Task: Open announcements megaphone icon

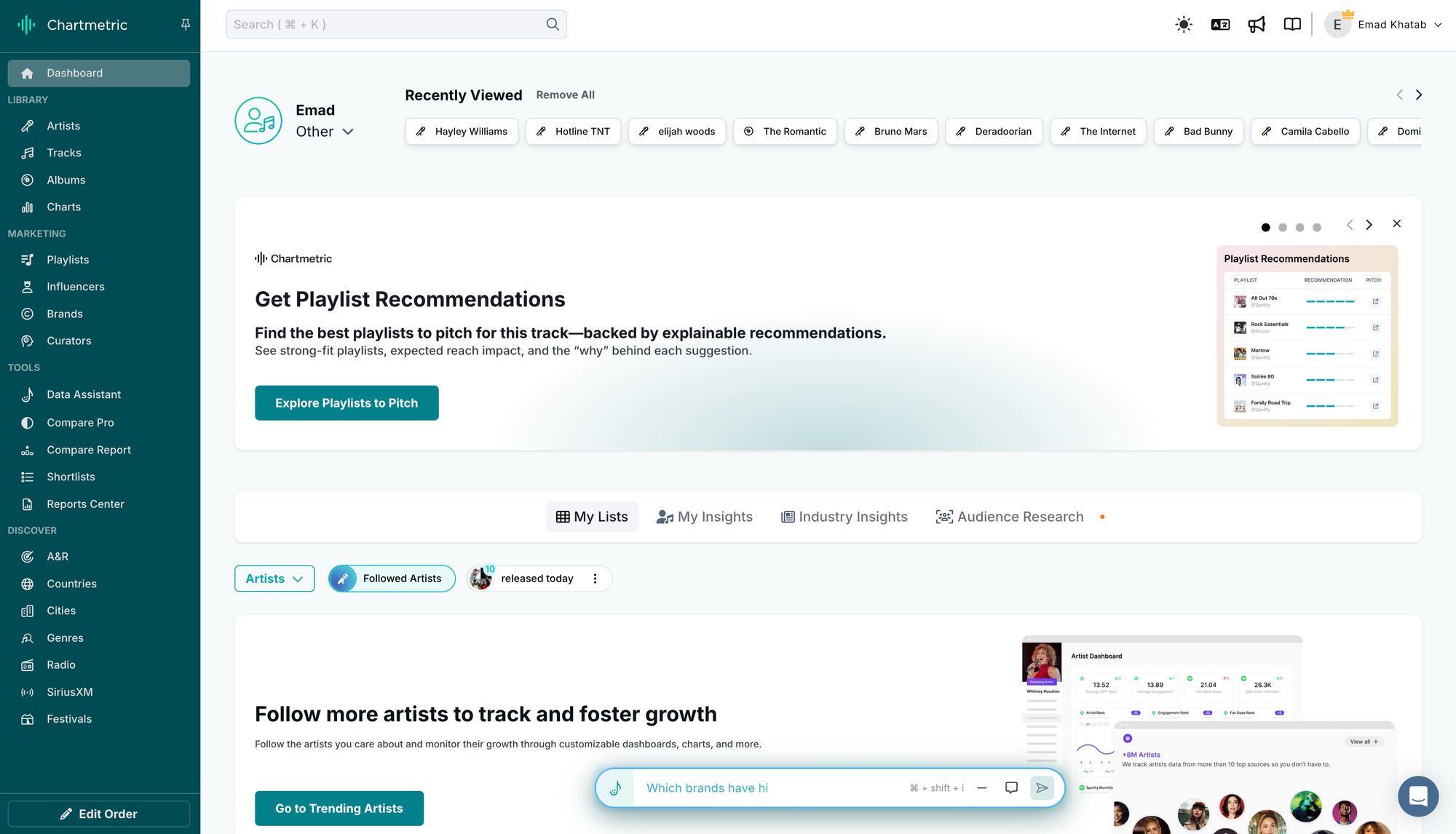Action: [x=1257, y=25]
